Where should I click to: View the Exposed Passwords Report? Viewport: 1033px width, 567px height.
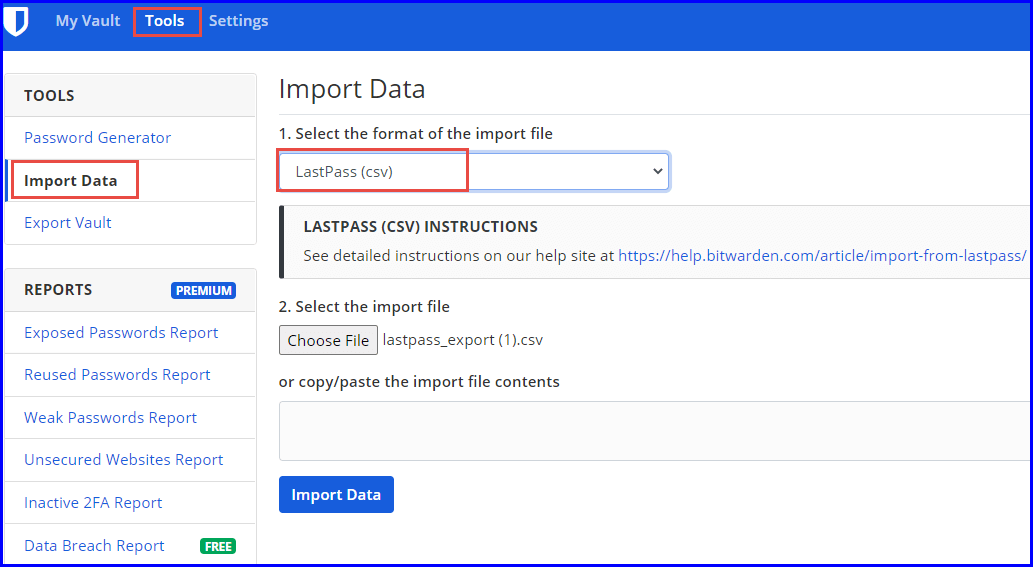[121, 333]
